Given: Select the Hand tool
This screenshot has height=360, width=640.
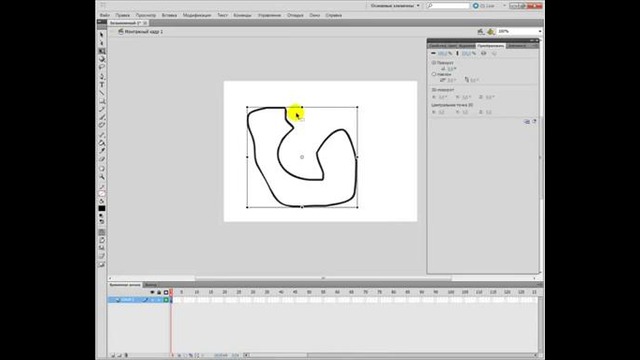Looking at the screenshot, I should [x=102, y=169].
